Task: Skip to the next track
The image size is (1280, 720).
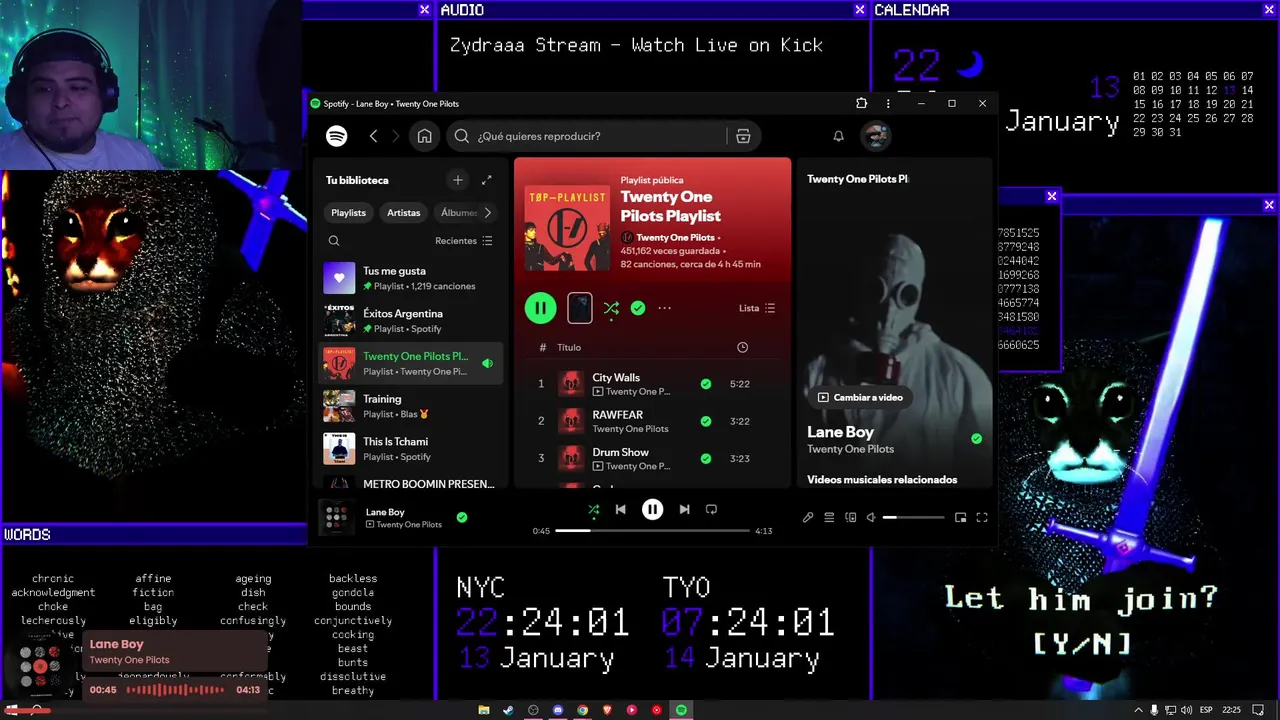Action: pyautogui.click(x=684, y=509)
